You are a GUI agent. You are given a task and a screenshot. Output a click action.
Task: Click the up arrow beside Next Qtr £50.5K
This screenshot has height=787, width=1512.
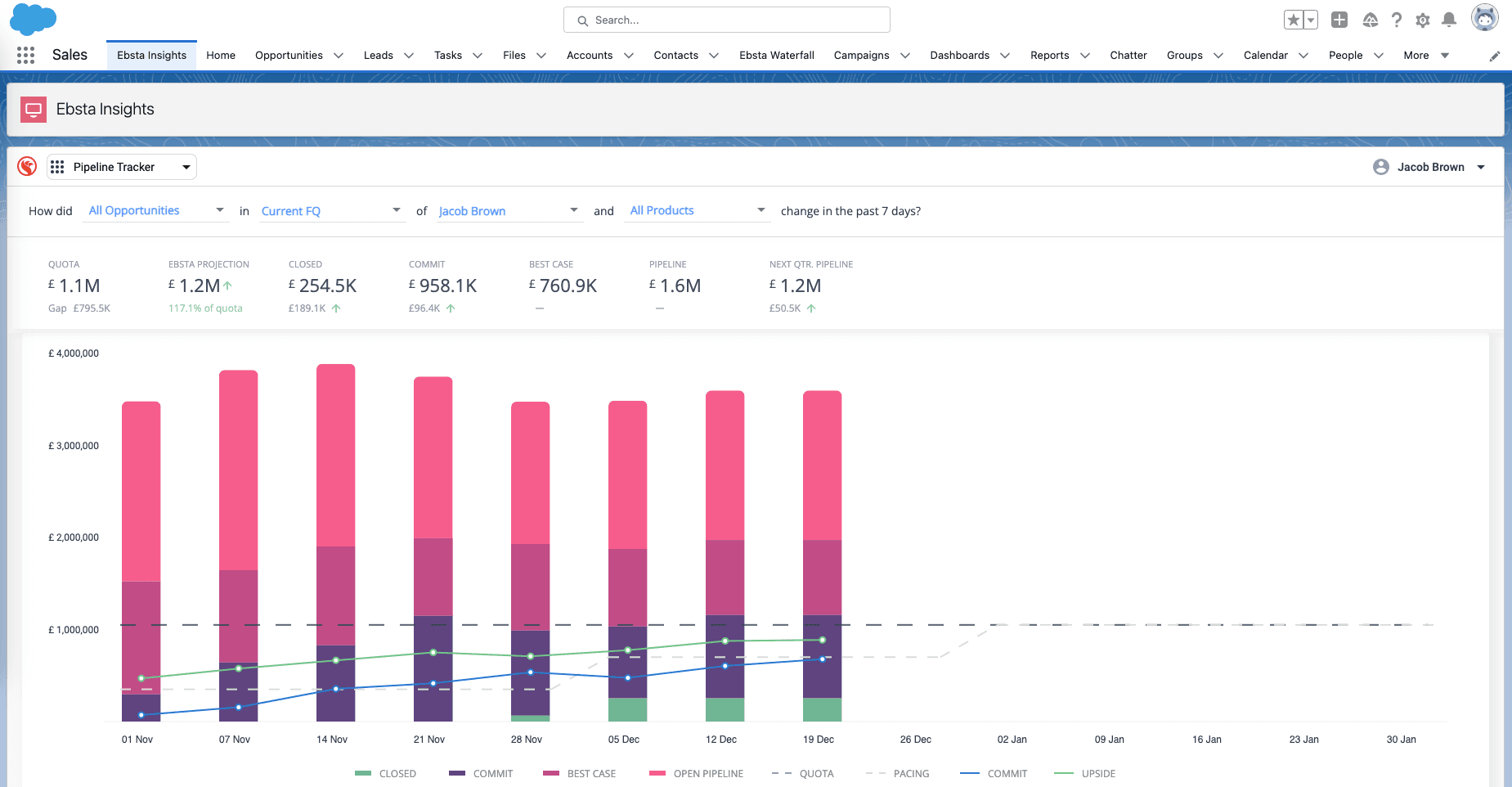click(811, 308)
